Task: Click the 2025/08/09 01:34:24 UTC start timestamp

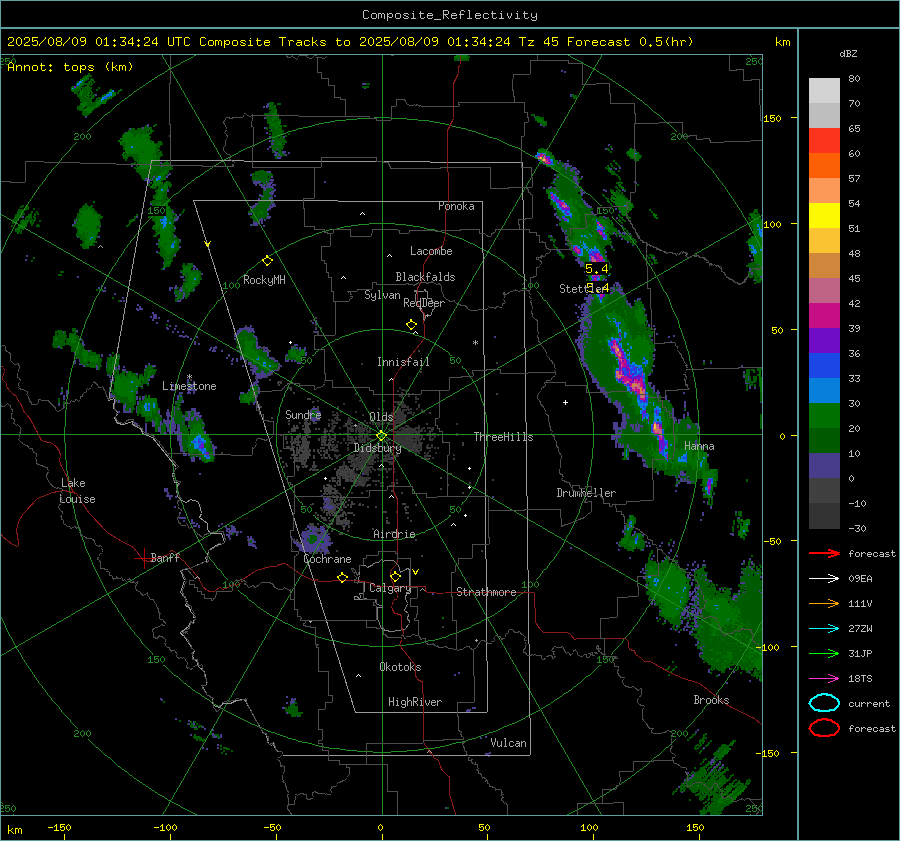Action: point(98,42)
